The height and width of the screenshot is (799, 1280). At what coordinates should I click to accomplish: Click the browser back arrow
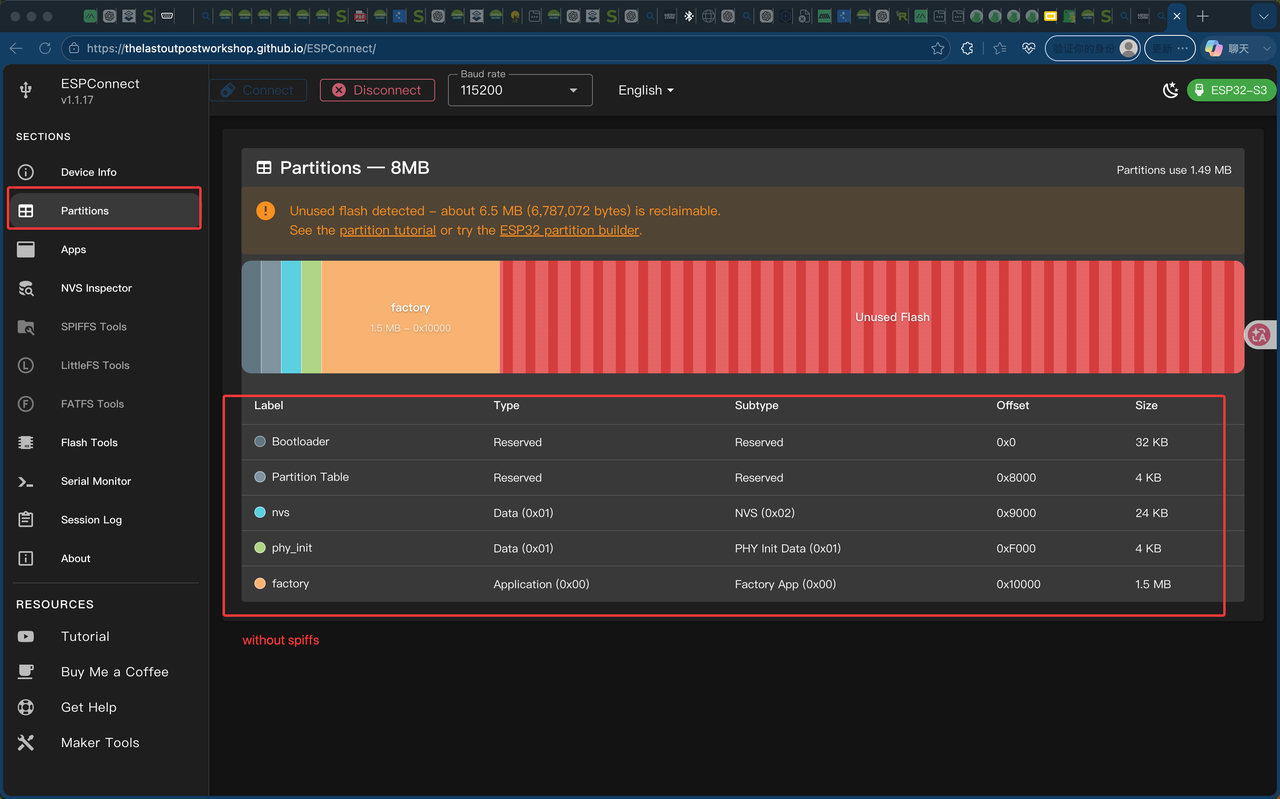click(16, 48)
